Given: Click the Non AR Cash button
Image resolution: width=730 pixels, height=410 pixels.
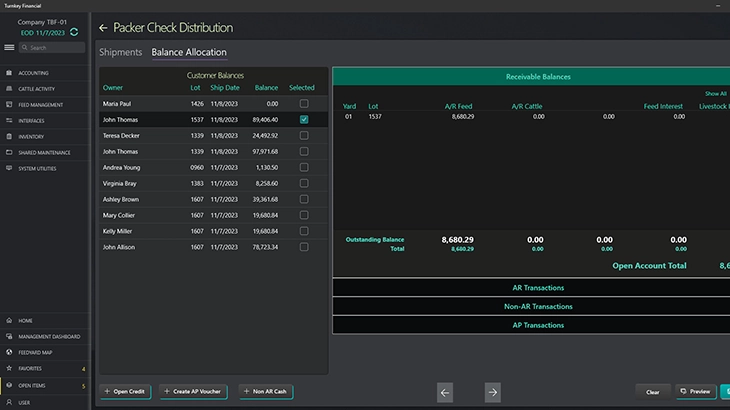Looking at the screenshot, I should point(265,391).
